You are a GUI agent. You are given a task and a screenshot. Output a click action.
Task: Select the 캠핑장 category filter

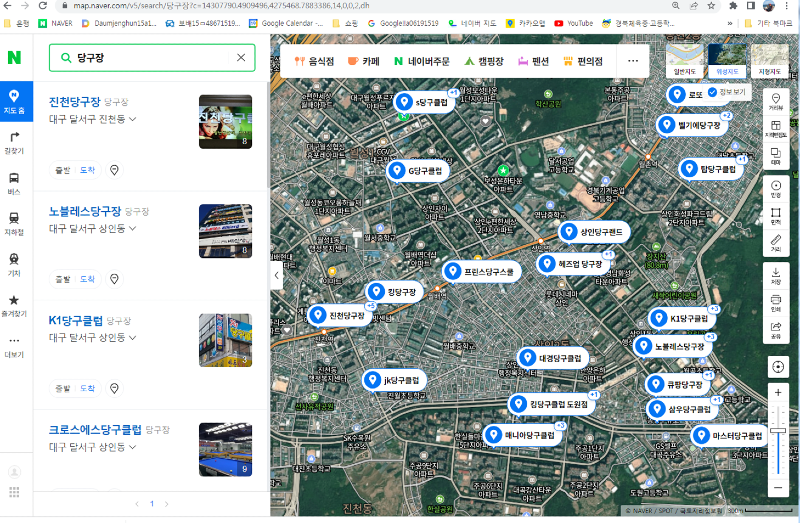click(484, 61)
